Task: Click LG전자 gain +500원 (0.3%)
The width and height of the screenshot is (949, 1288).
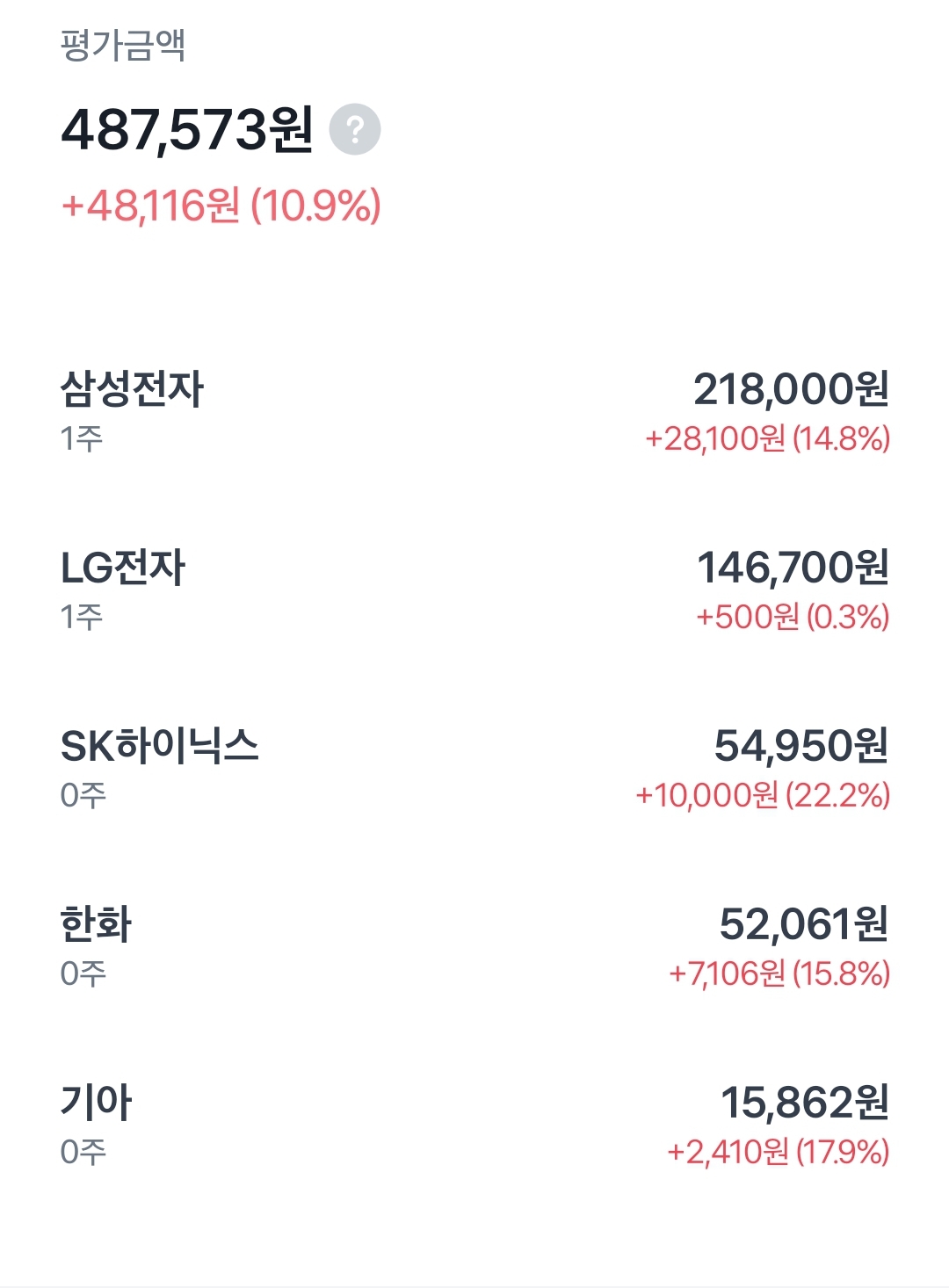Action: point(792,617)
